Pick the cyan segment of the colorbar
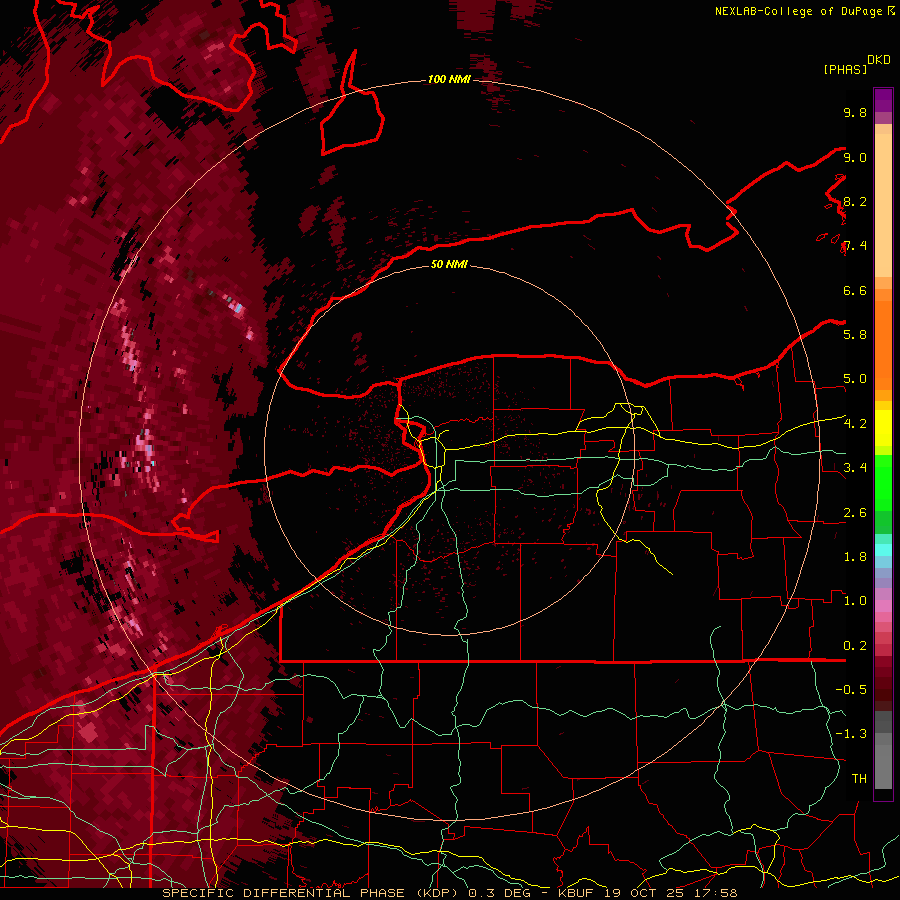900x900 pixels. [x=883, y=550]
